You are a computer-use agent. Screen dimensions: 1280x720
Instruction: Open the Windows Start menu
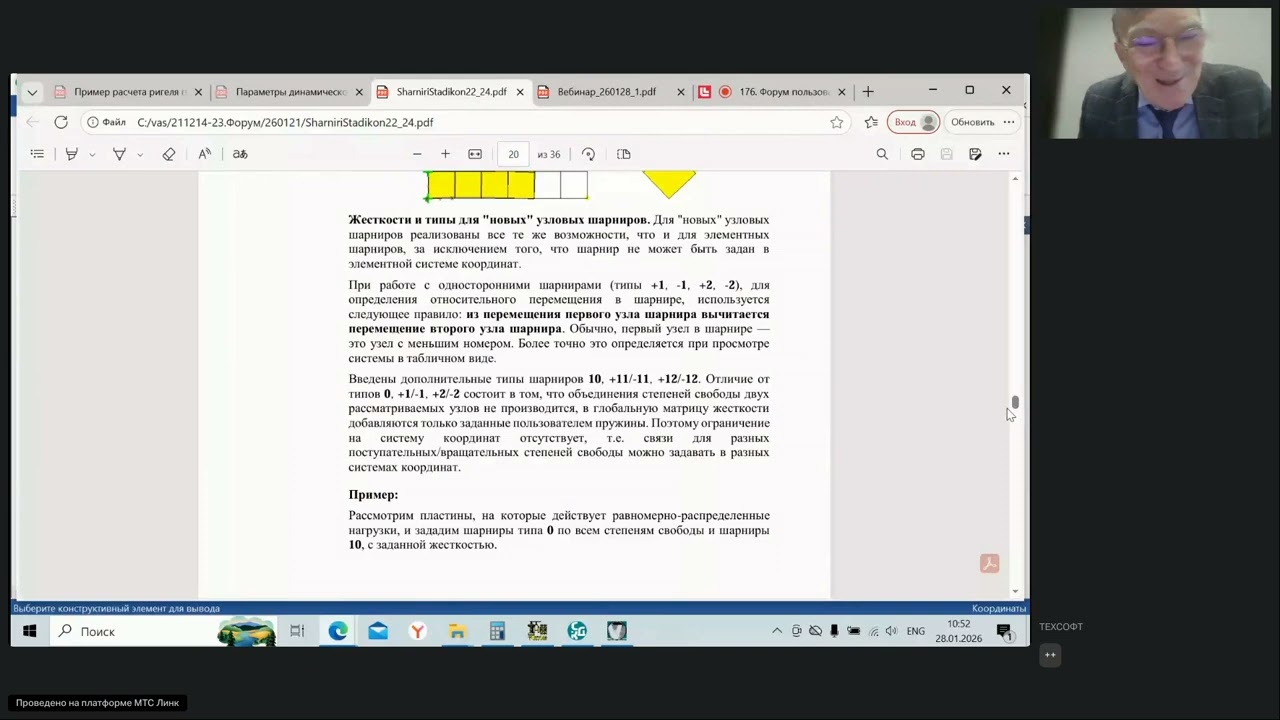coord(30,631)
